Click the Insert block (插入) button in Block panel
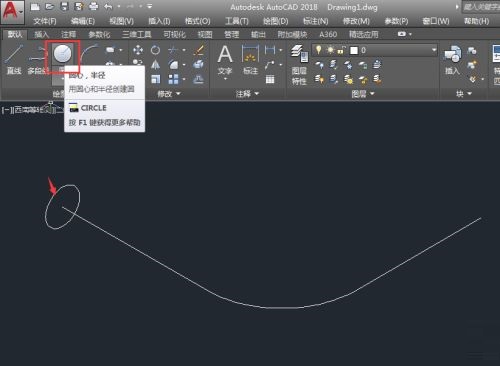This screenshot has width=500, height=366. tap(452, 60)
